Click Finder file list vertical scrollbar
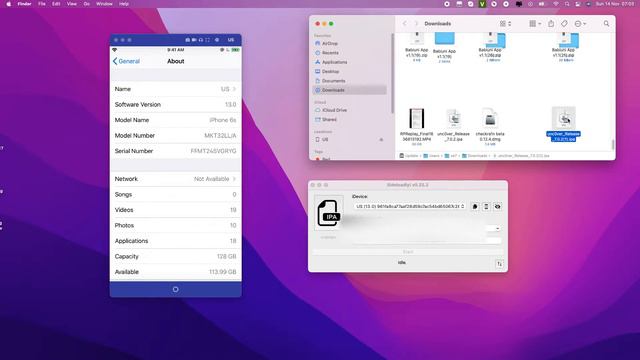This screenshot has height=360, width=640. point(613,144)
